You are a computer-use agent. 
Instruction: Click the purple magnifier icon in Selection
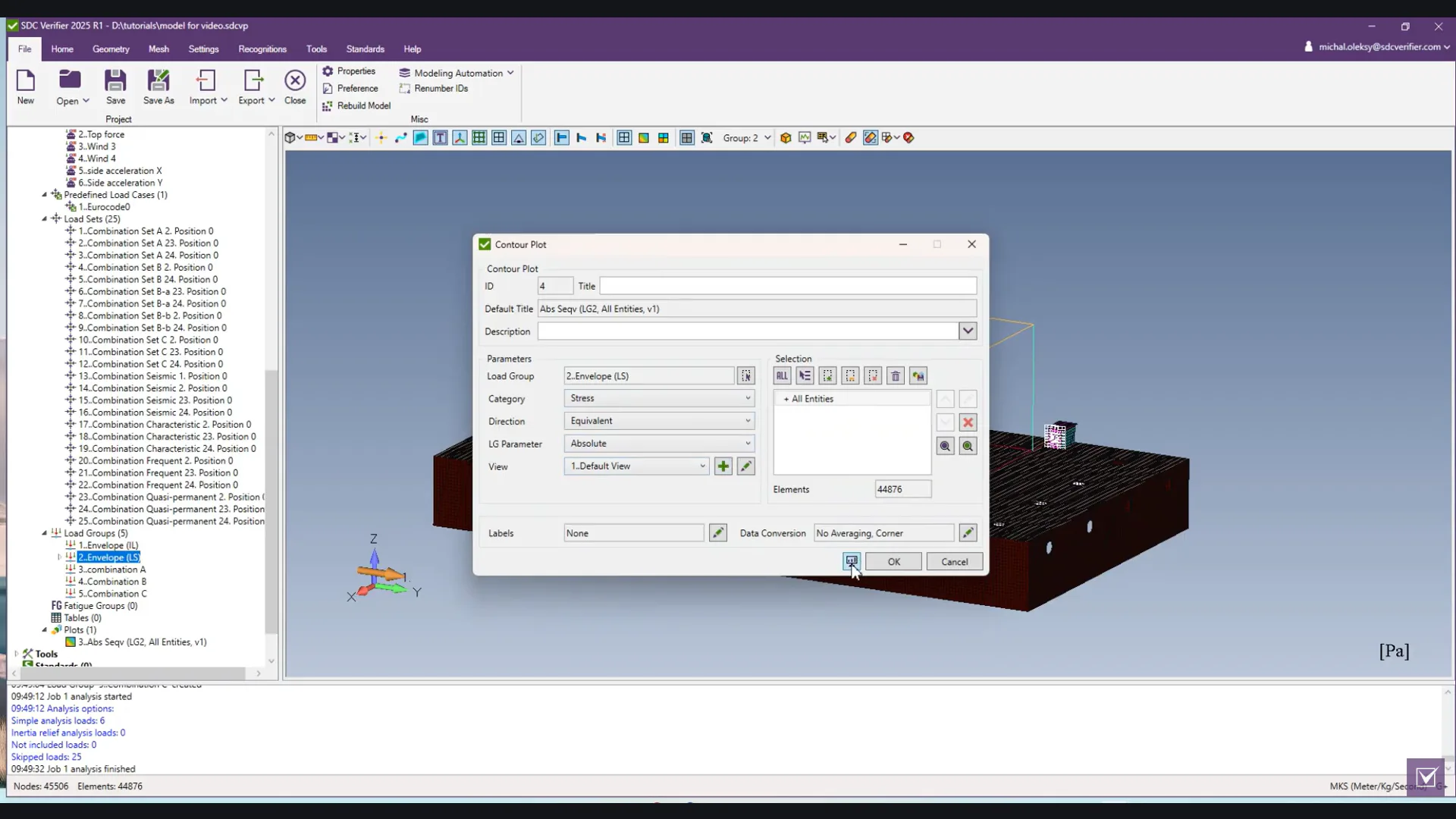945,446
